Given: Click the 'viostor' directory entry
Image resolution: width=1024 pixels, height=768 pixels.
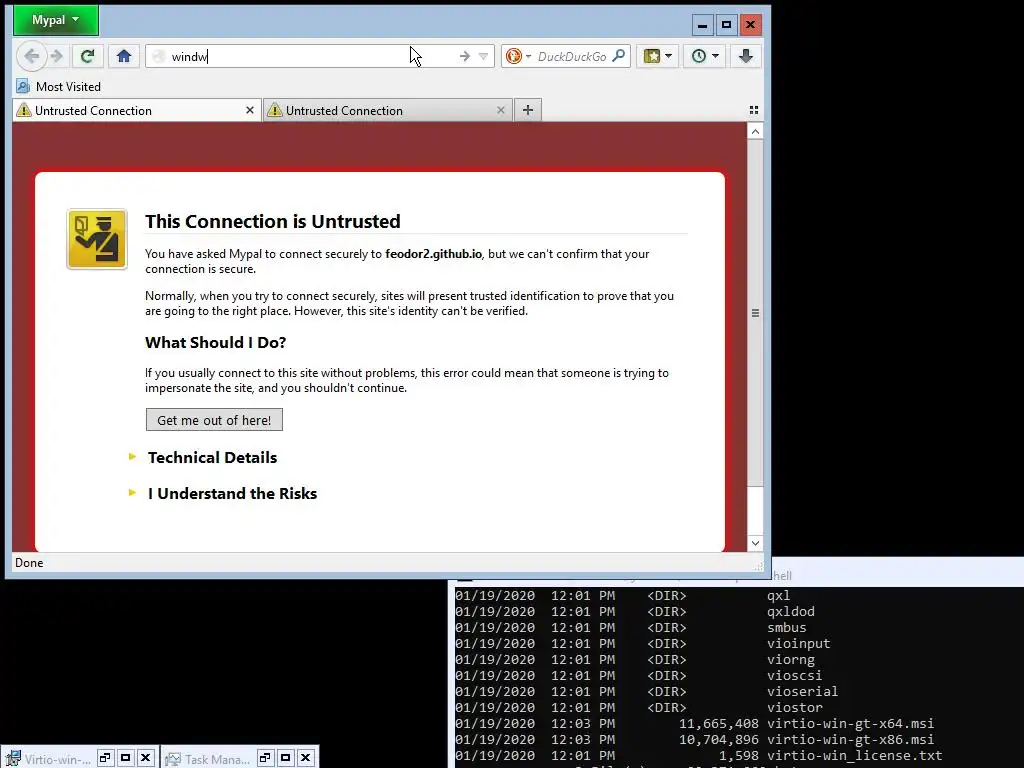Looking at the screenshot, I should tap(795, 707).
